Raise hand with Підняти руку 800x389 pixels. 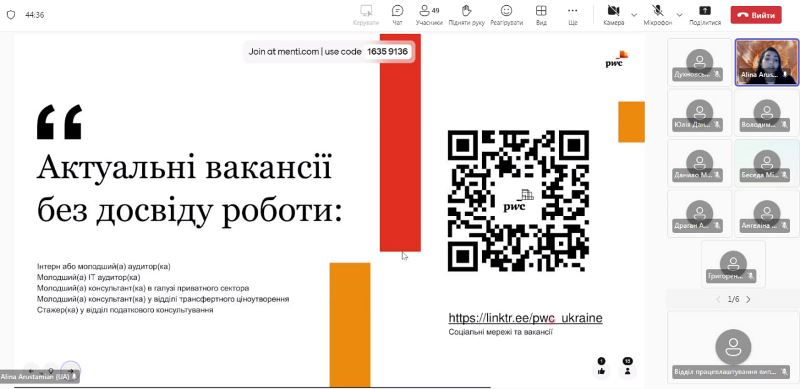coord(466,15)
